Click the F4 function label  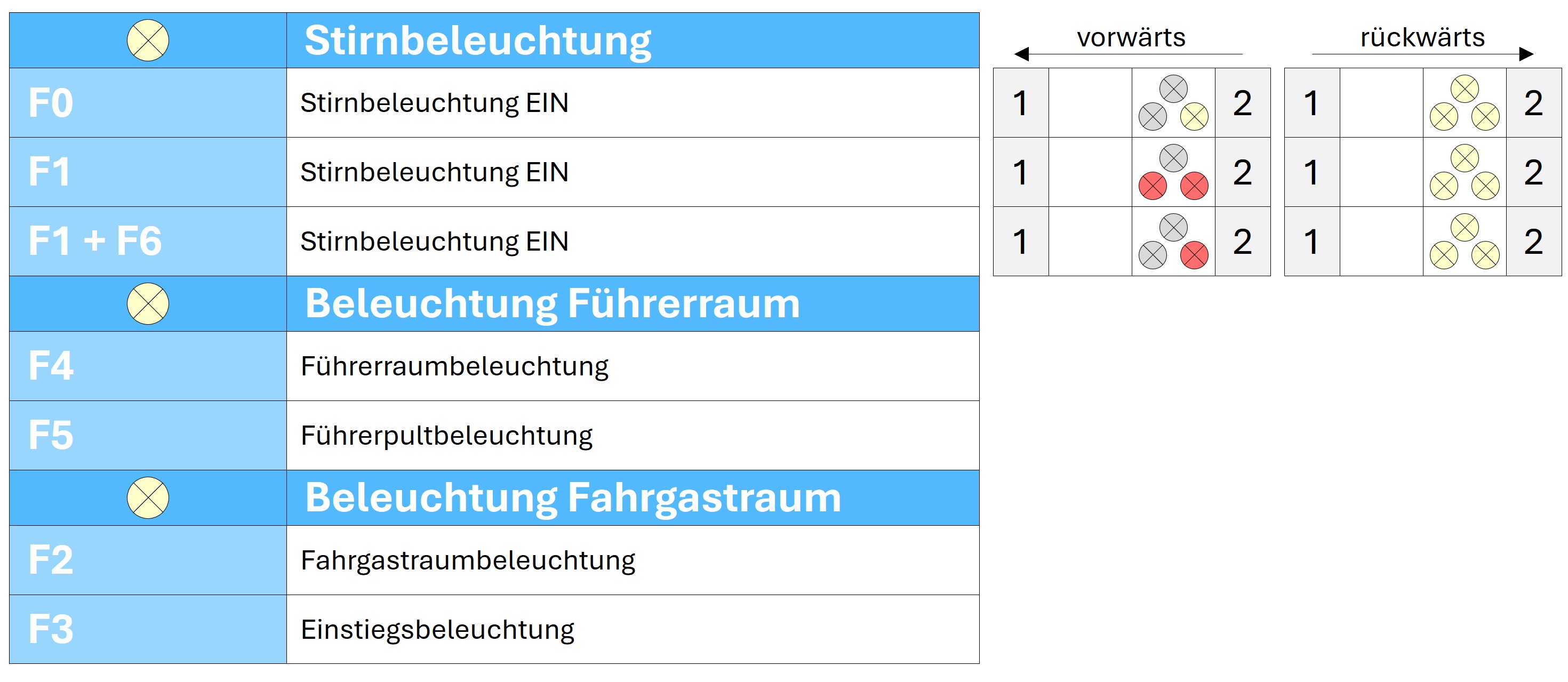tap(51, 366)
